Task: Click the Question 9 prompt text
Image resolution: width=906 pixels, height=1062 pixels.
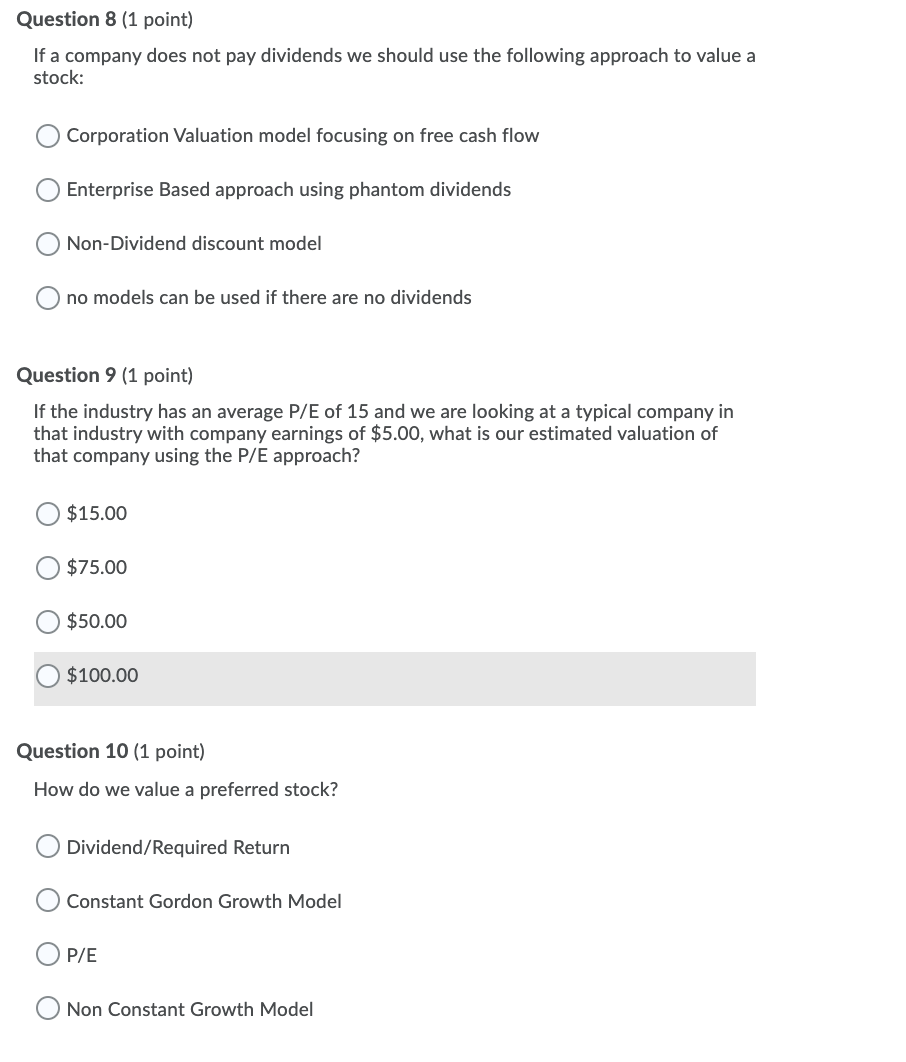Action: pyautogui.click(x=383, y=433)
